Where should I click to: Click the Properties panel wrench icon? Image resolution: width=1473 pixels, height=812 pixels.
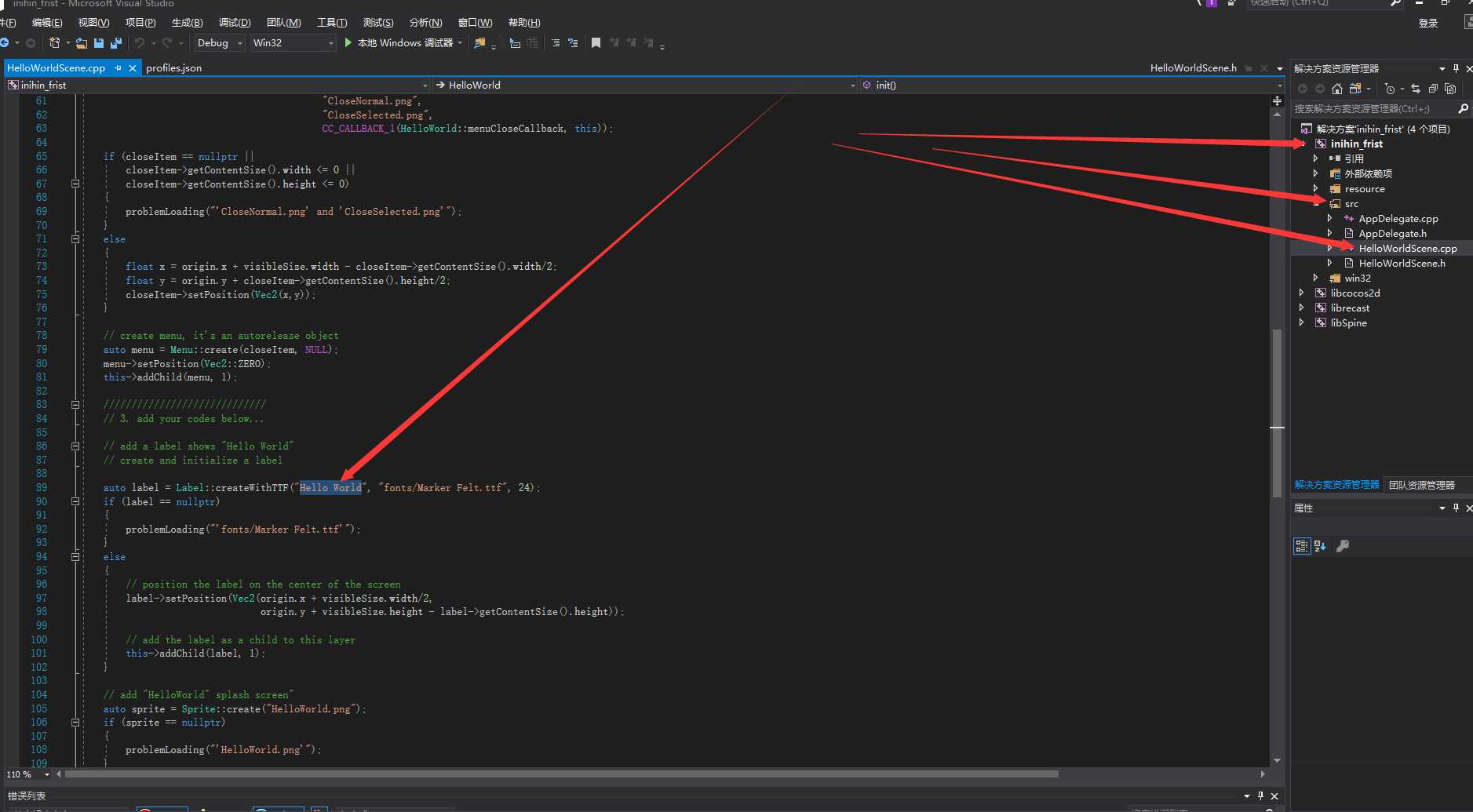(x=1343, y=546)
